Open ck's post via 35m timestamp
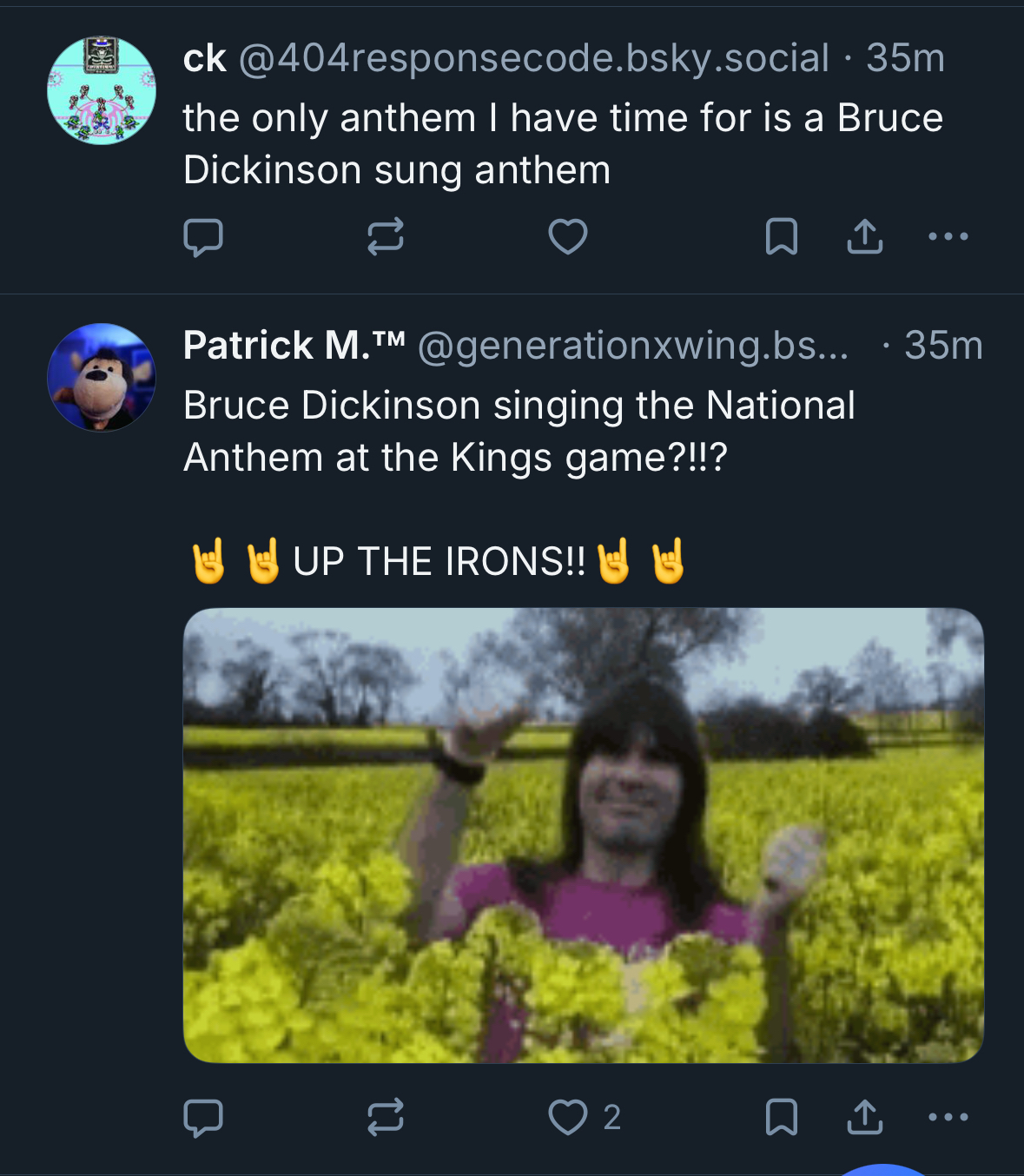This screenshot has width=1024, height=1176. coord(905,58)
